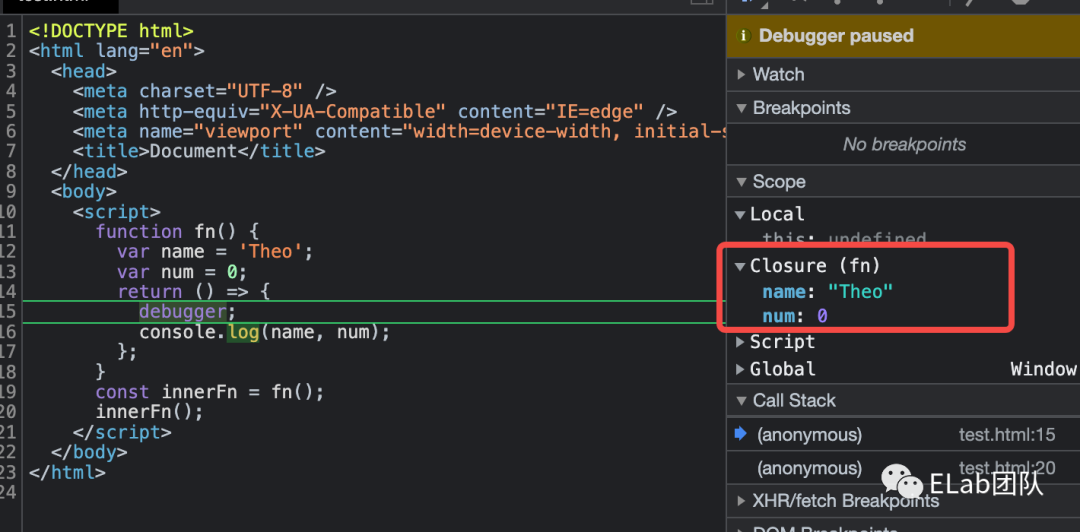
Task: Collapse the Breakpoints section
Action: [x=741, y=108]
